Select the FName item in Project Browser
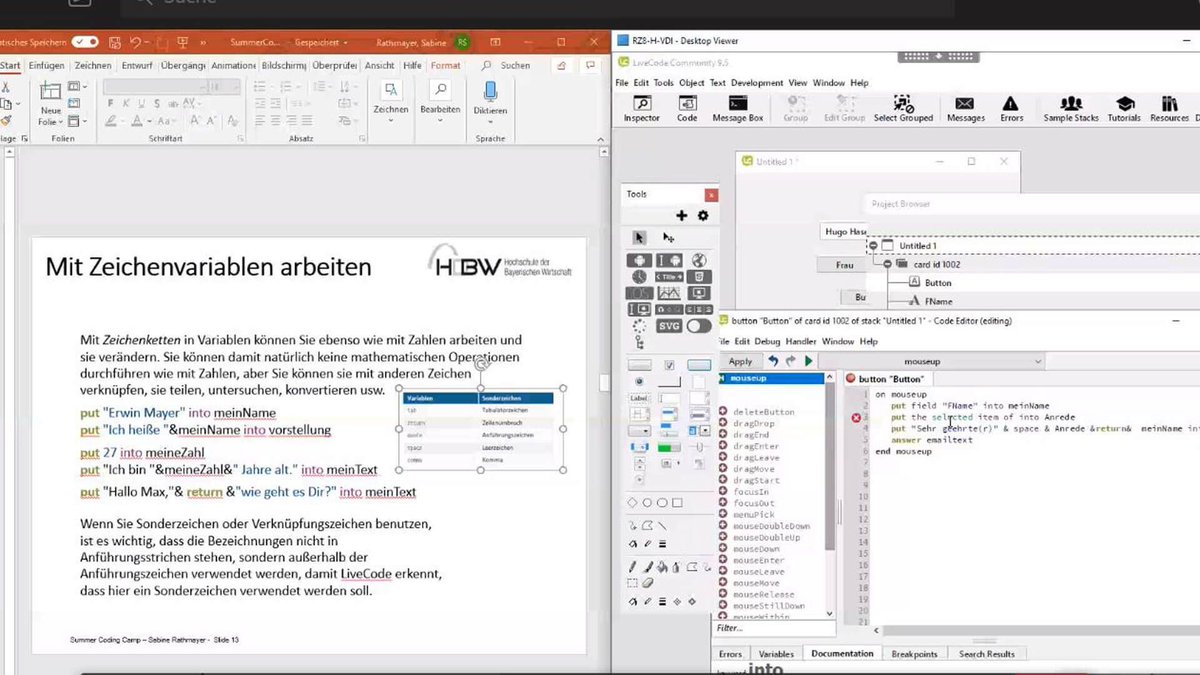 click(938, 301)
